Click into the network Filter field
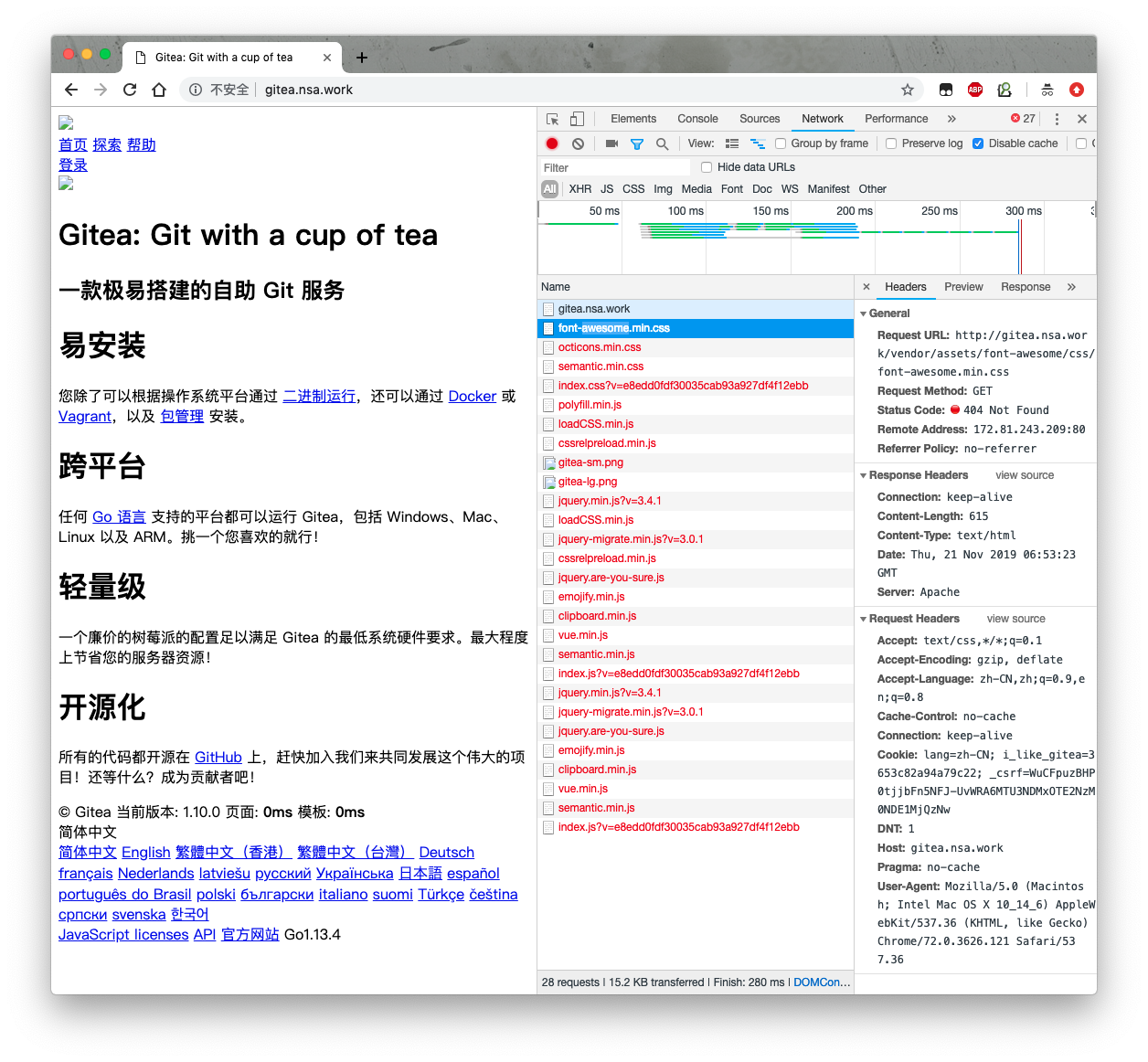 pos(614,167)
